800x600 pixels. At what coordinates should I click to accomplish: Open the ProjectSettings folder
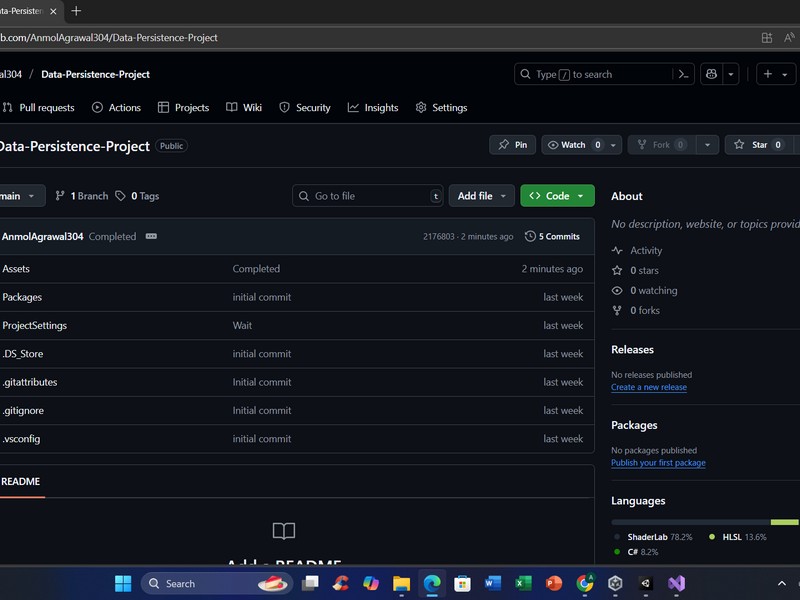pos(34,326)
